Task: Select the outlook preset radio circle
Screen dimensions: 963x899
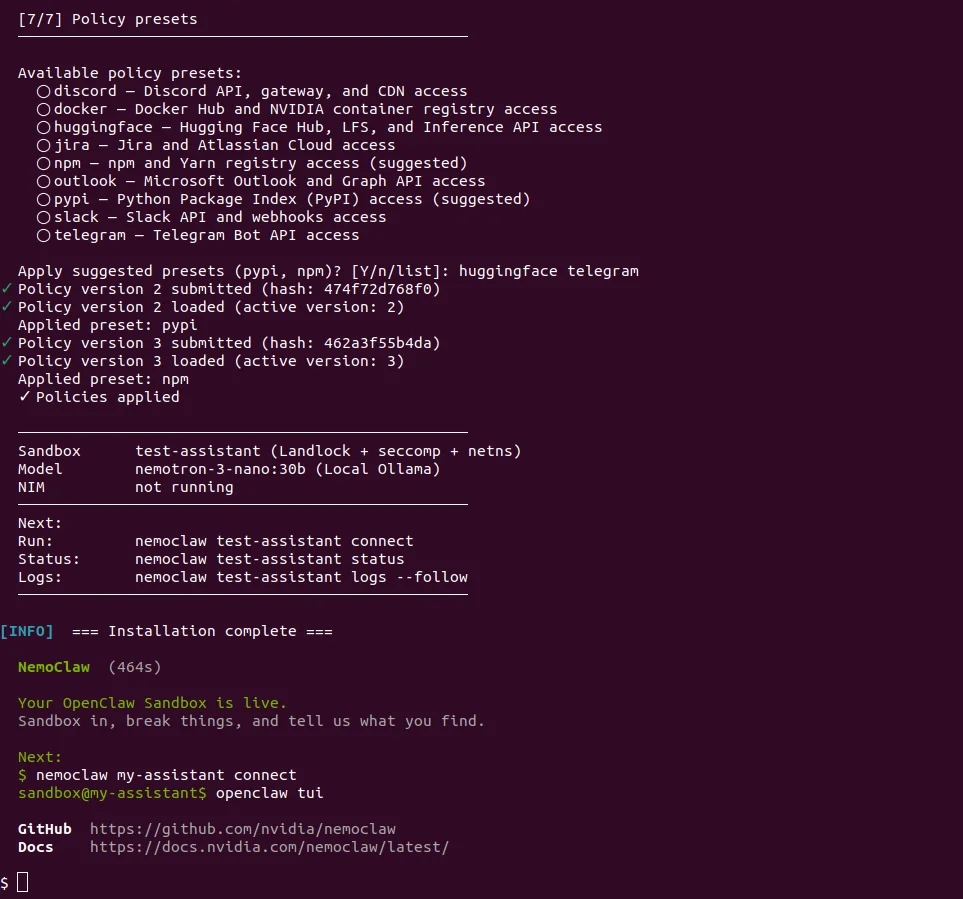Action: [x=44, y=181]
